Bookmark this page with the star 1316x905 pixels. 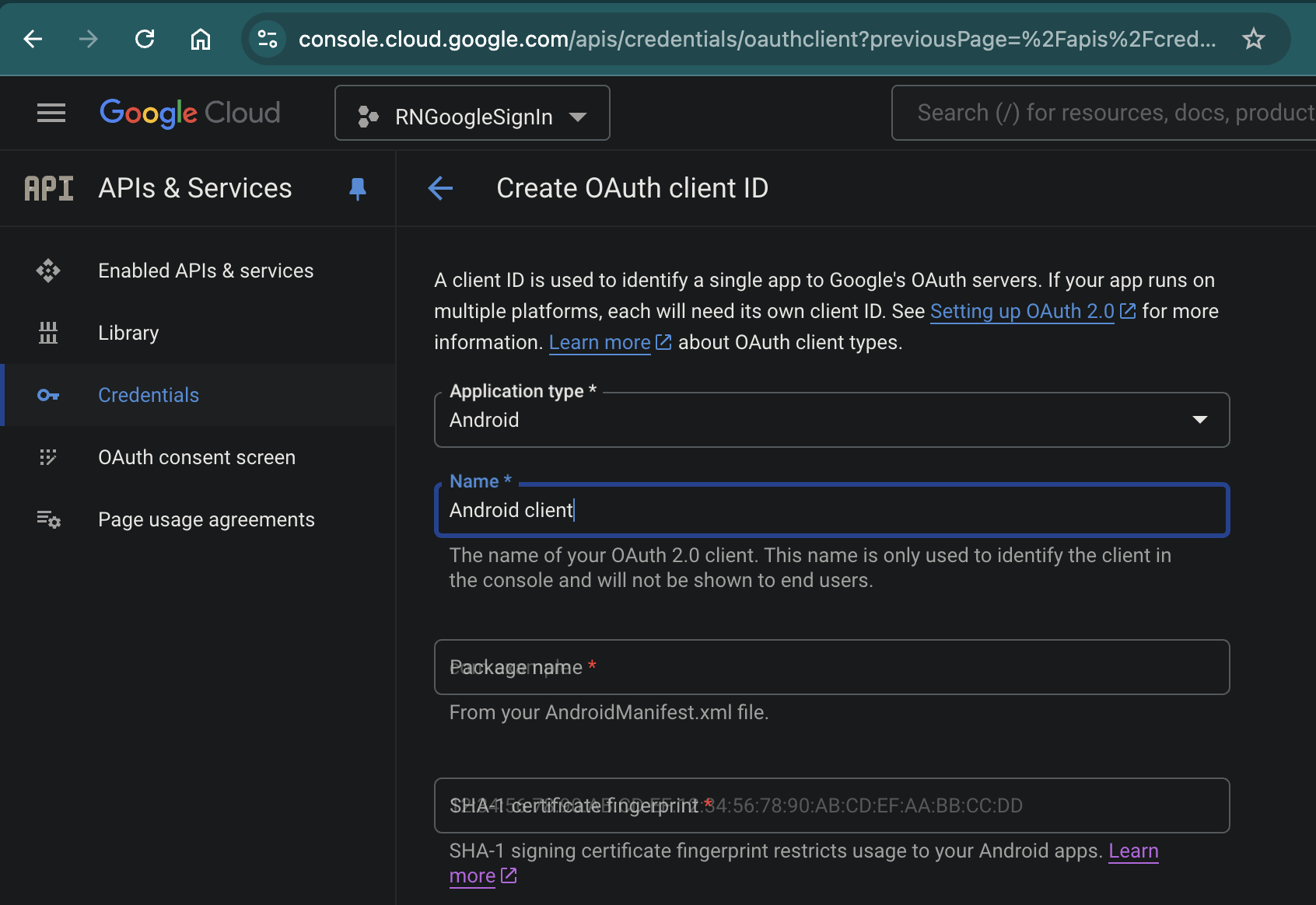pyautogui.click(x=1253, y=39)
